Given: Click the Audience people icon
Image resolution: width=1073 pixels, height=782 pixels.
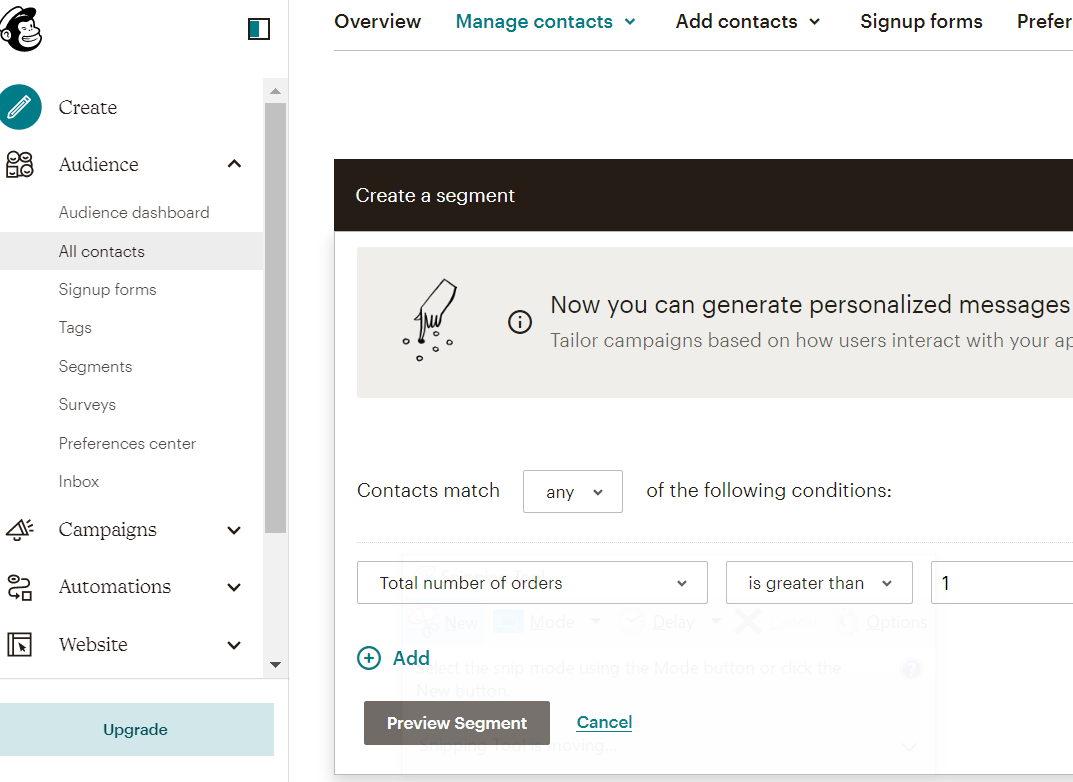Looking at the screenshot, I should click(x=20, y=164).
